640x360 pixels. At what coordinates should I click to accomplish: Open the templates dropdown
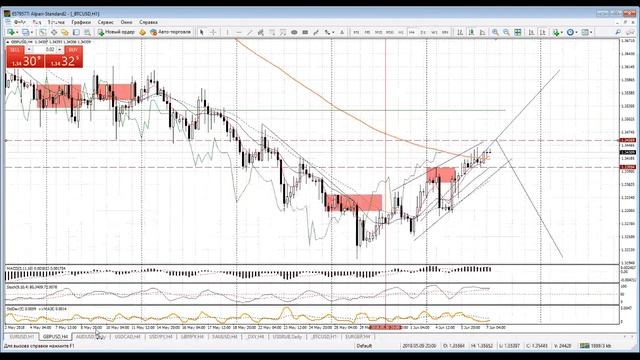(x=587, y=32)
